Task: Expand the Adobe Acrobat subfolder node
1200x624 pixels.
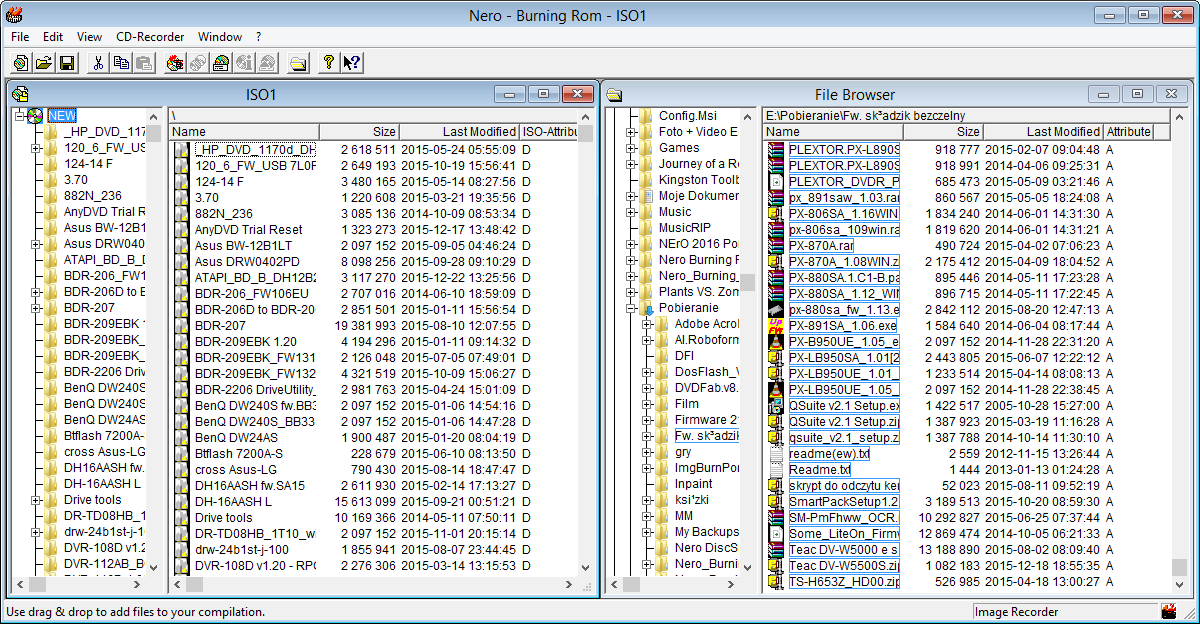Action: click(647, 324)
